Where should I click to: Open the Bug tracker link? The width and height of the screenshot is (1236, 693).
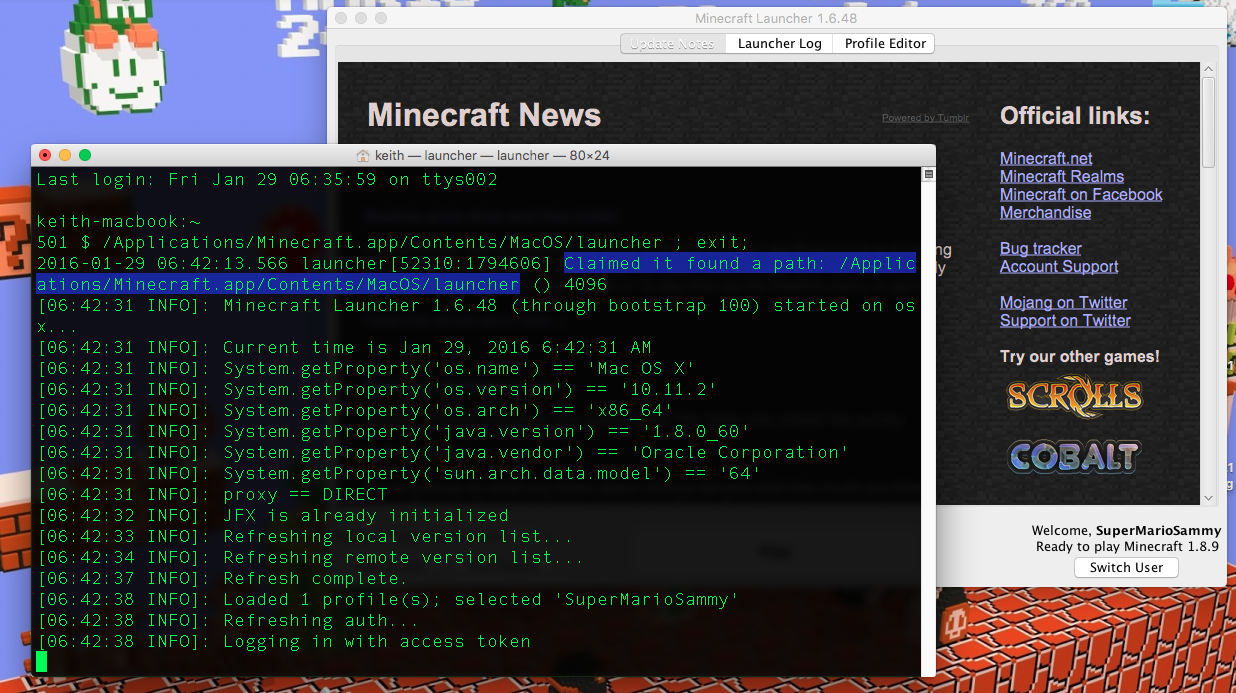tap(1040, 248)
